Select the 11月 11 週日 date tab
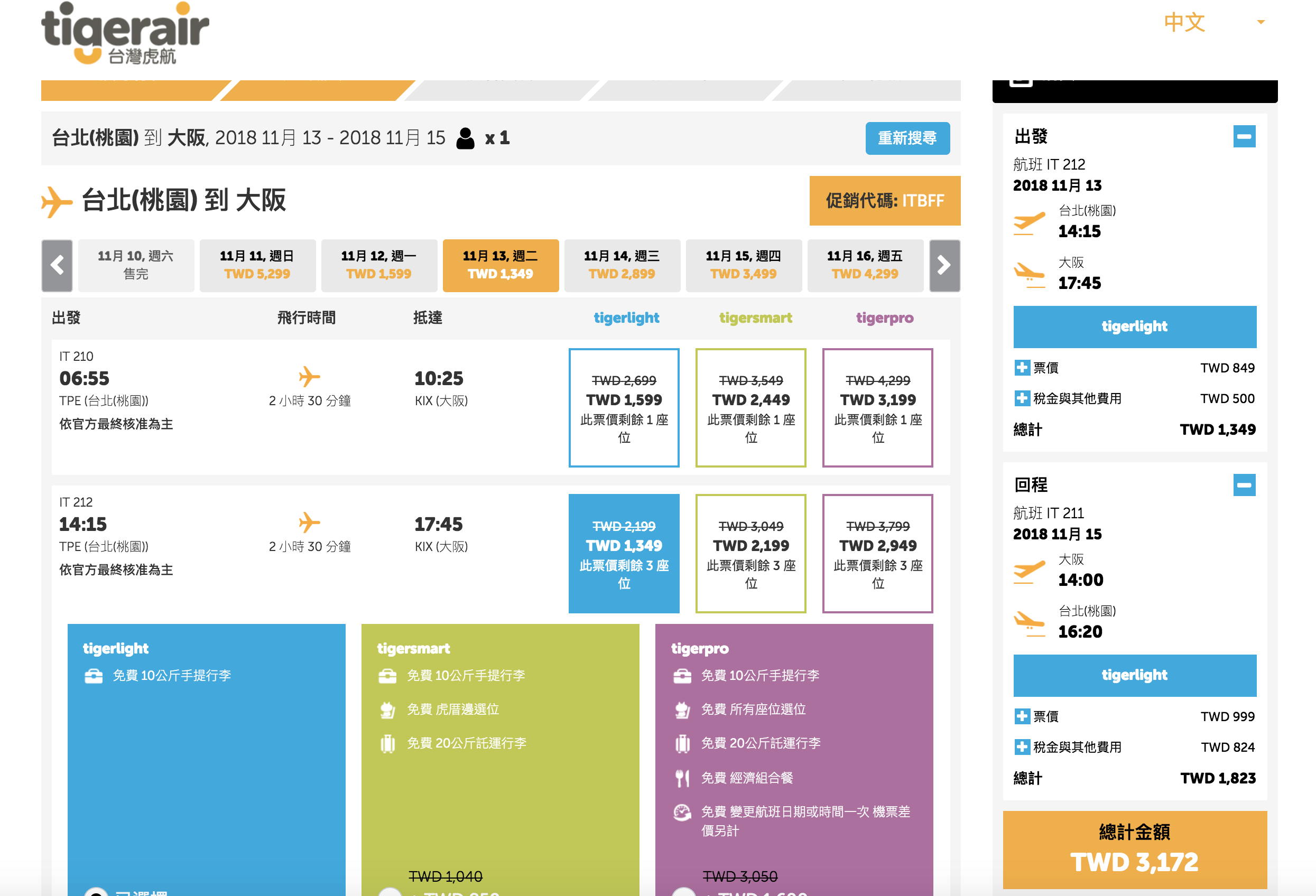The image size is (1316, 896). (x=258, y=265)
